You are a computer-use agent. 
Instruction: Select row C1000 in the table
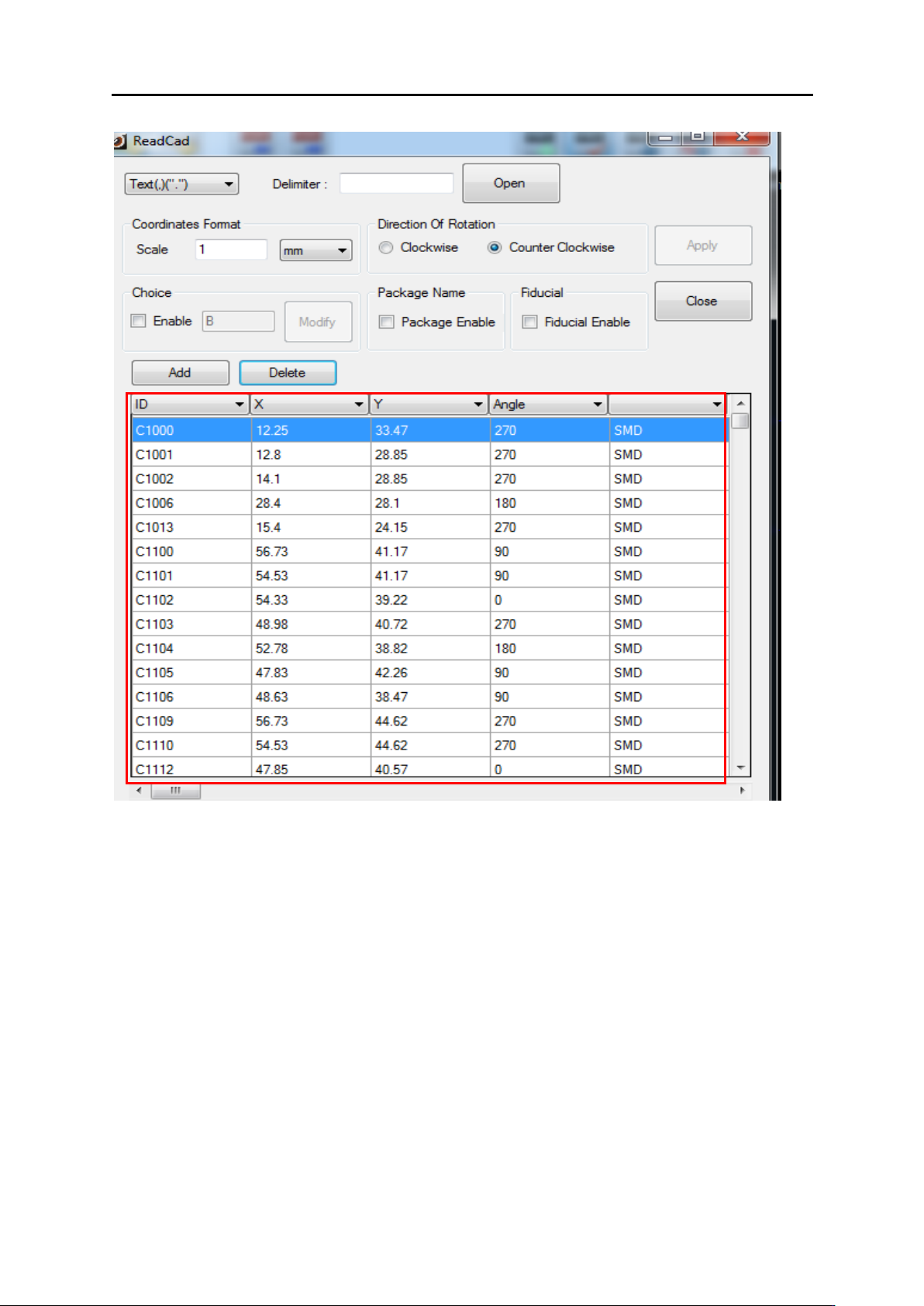(430, 430)
